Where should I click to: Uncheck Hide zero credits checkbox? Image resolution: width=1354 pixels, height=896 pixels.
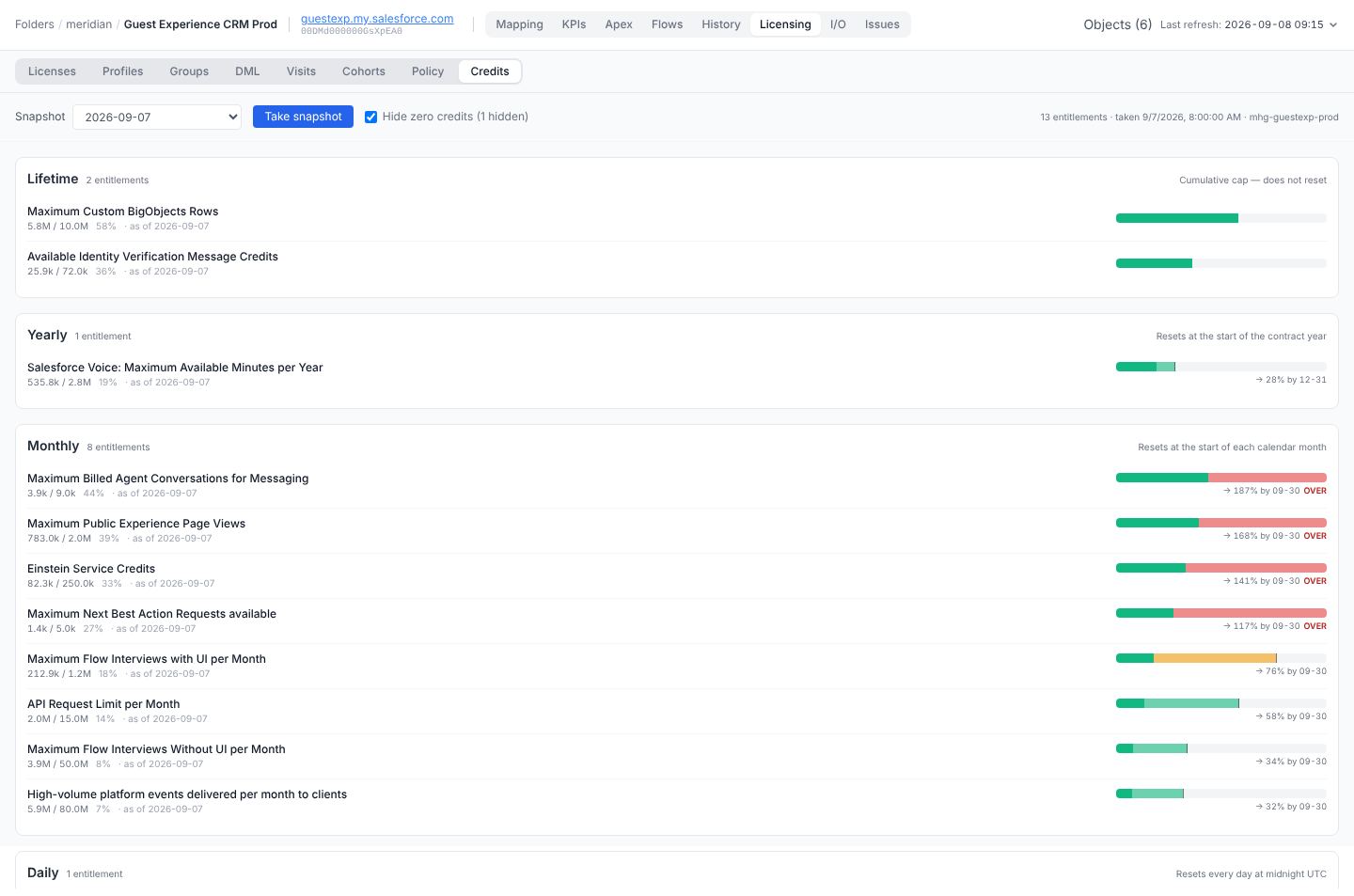(x=370, y=117)
